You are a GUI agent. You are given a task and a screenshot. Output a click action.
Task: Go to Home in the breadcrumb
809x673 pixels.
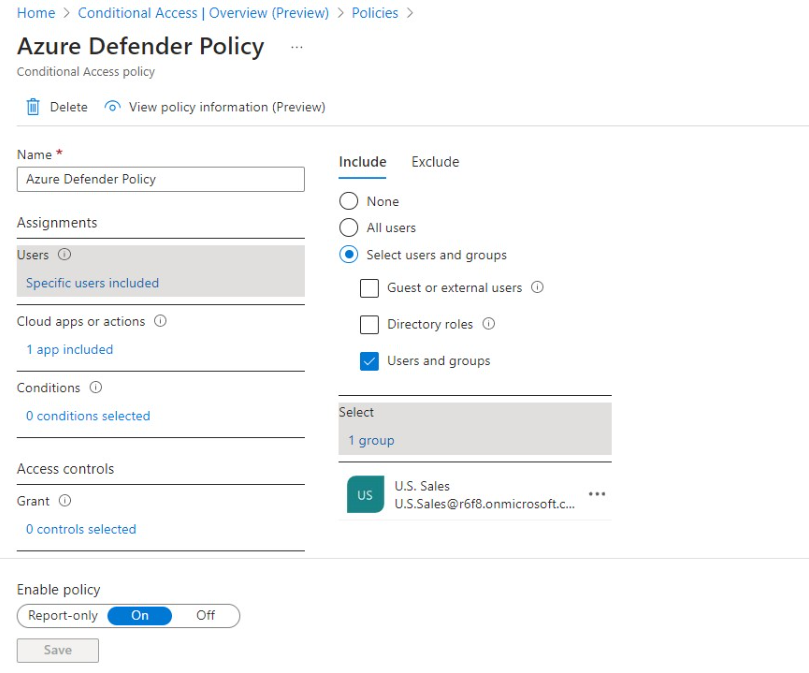(x=36, y=13)
